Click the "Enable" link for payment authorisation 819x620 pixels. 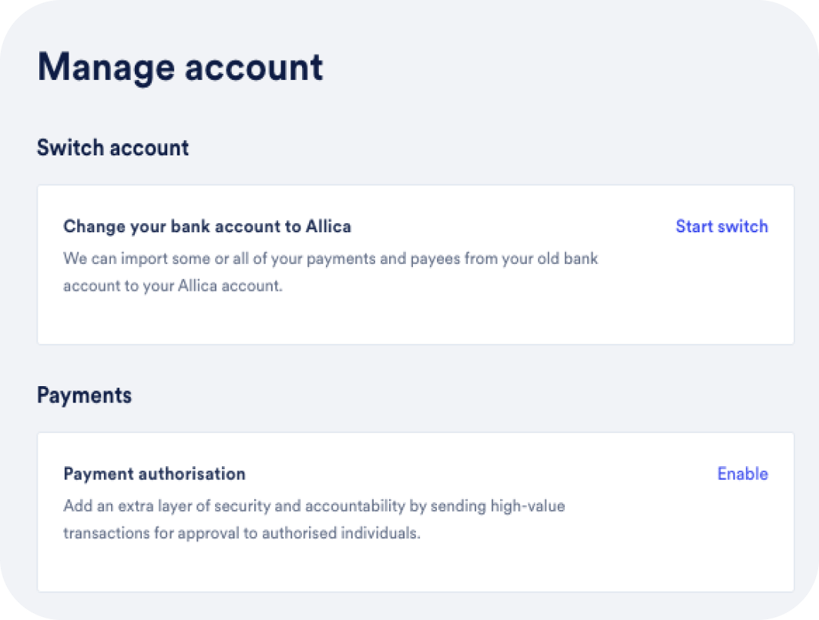(742, 473)
